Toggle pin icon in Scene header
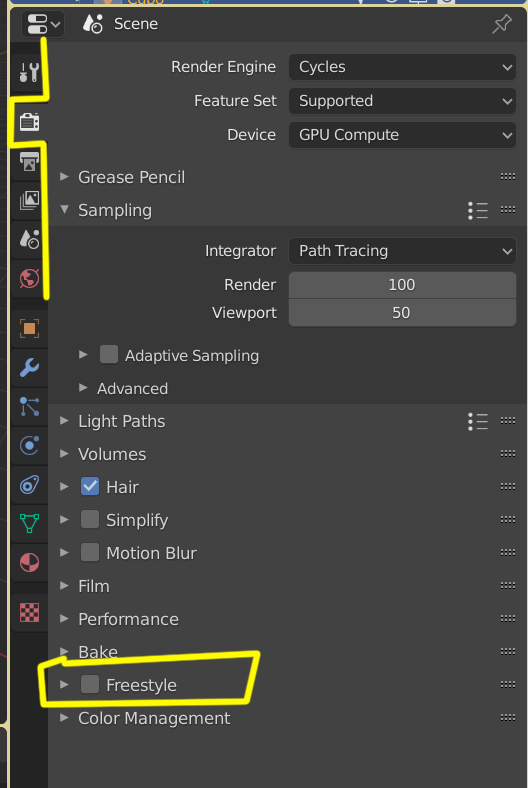Image resolution: width=528 pixels, height=788 pixels. pos(501,24)
